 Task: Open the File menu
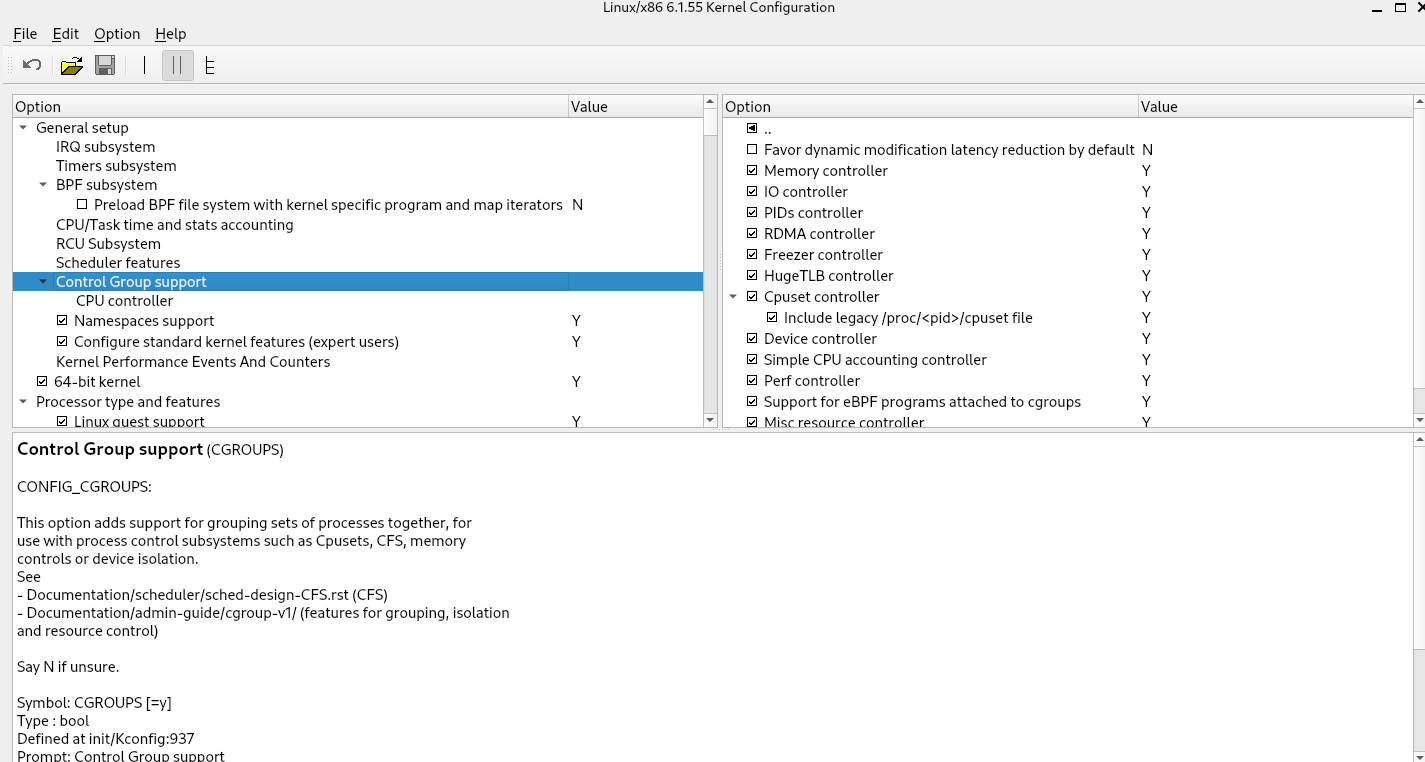(x=25, y=34)
